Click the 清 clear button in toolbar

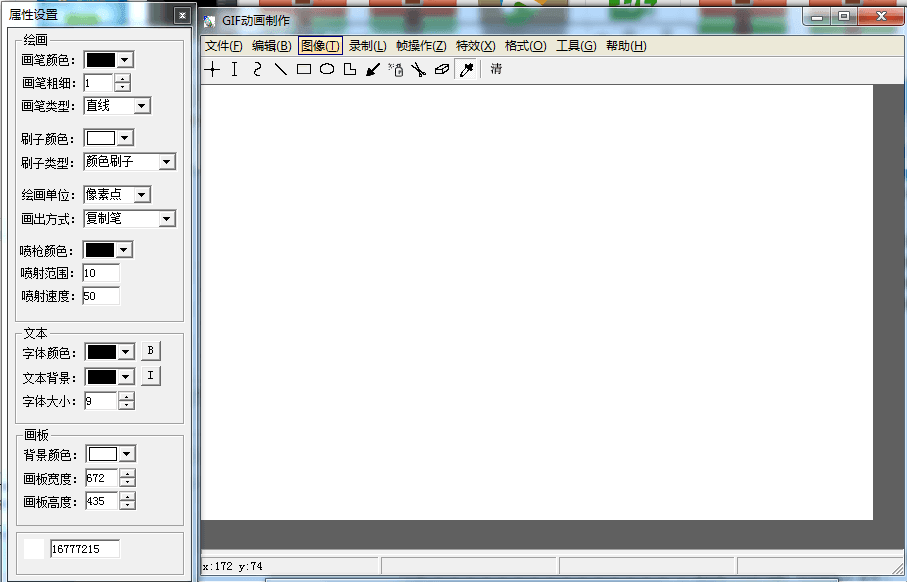coord(496,69)
